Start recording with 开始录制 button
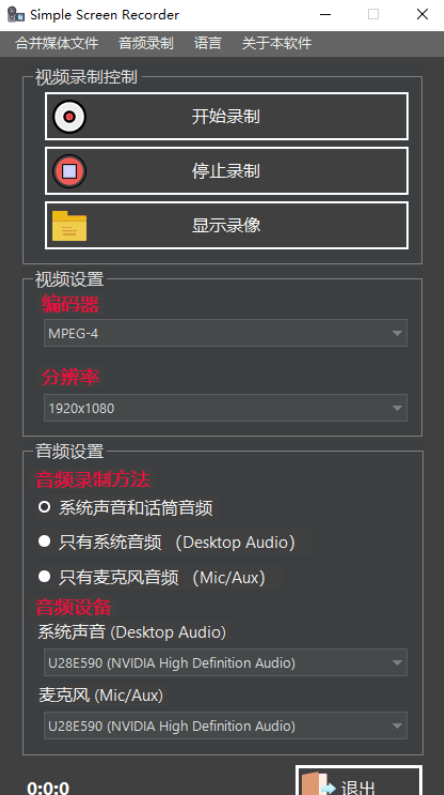This screenshot has width=444, height=795. (x=227, y=116)
